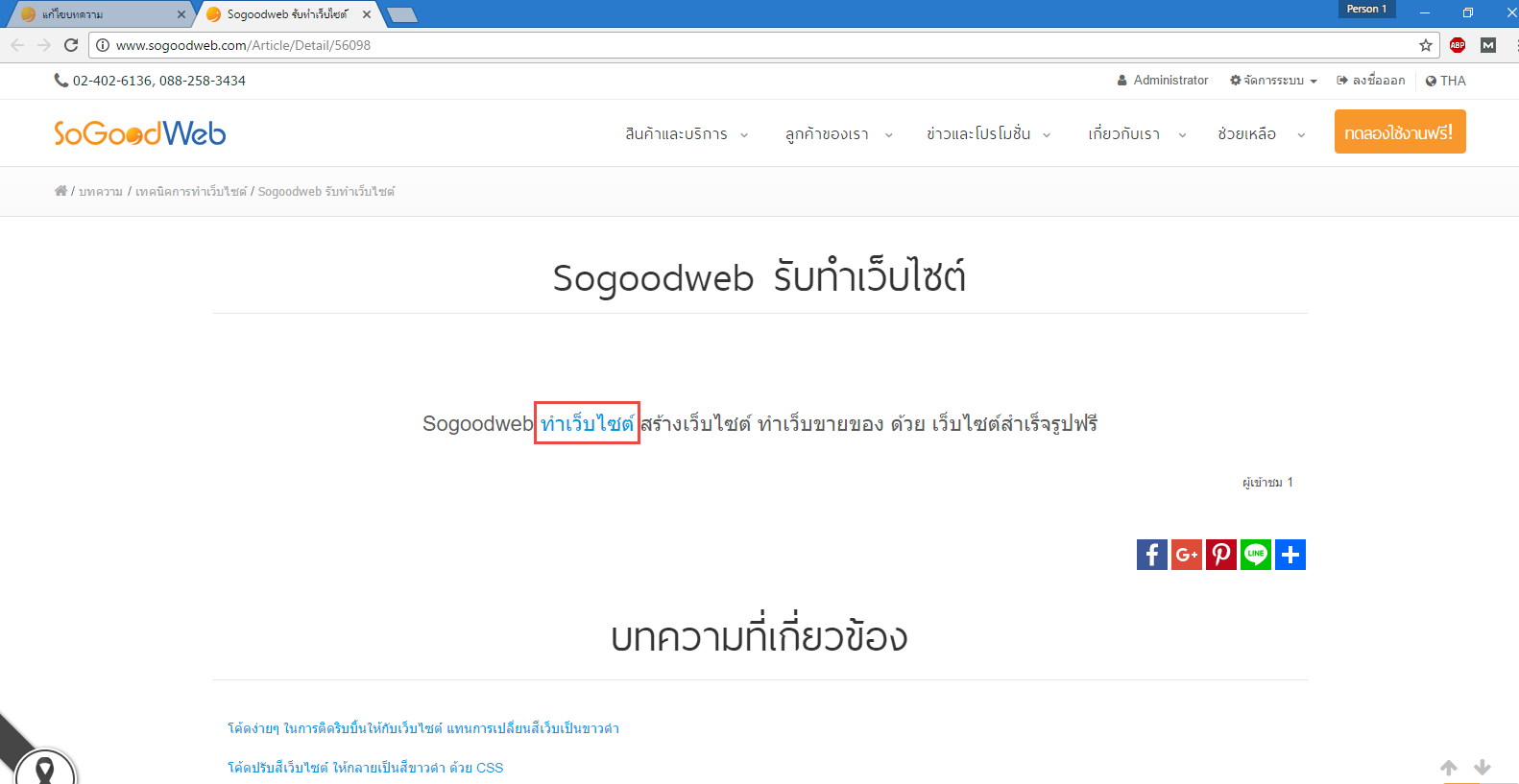Viewport: 1519px width, 784px height.
Task: Open a new browser tab
Action: [x=401, y=14]
